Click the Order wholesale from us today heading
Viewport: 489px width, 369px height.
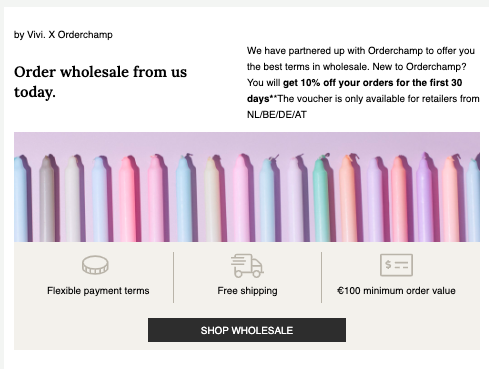[100, 82]
